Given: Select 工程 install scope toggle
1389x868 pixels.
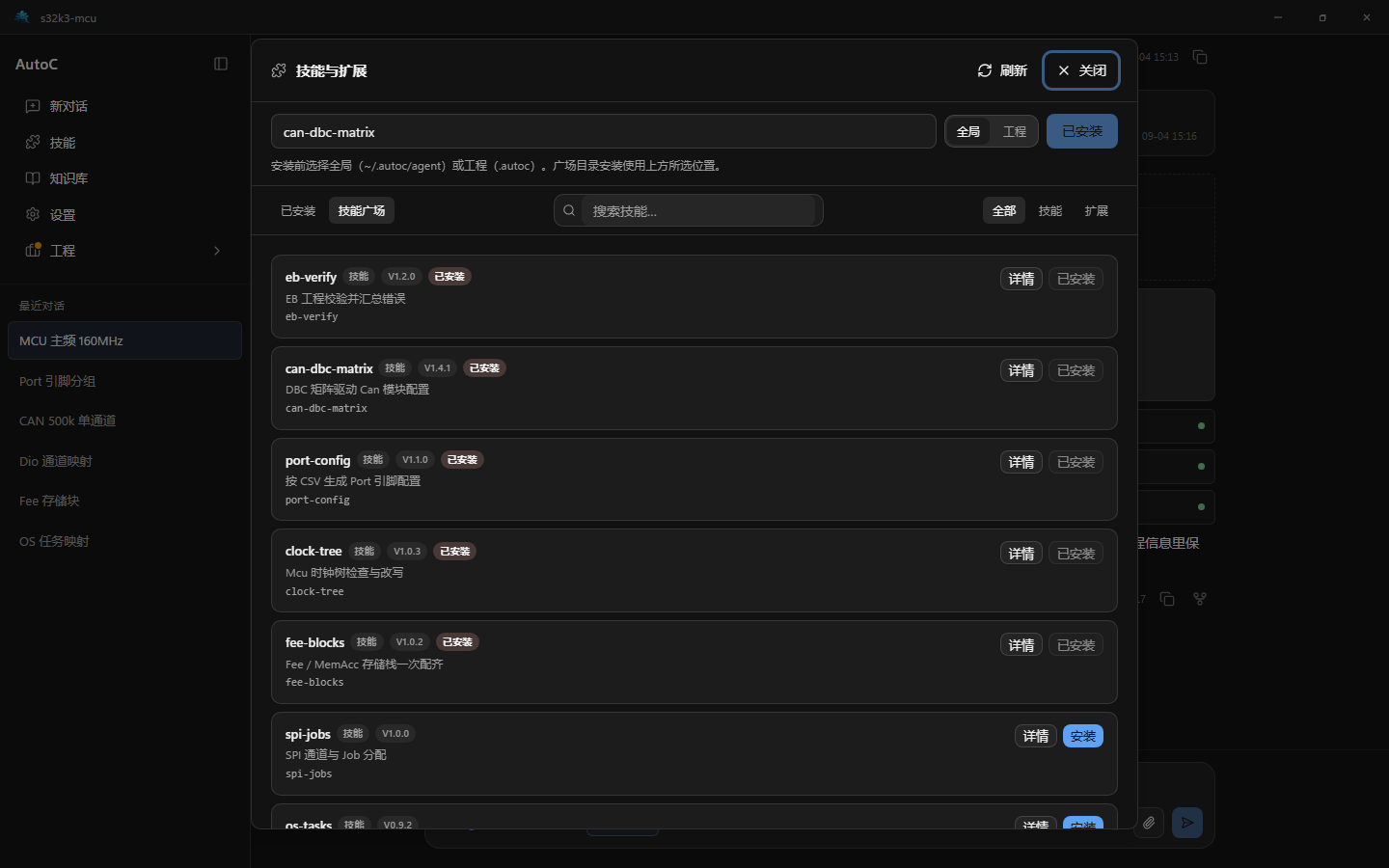Looking at the screenshot, I should point(1015,131).
